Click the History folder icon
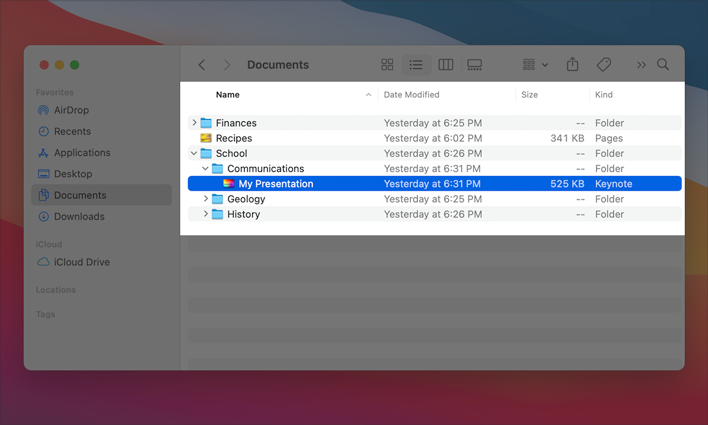The image size is (708, 425). click(x=218, y=214)
